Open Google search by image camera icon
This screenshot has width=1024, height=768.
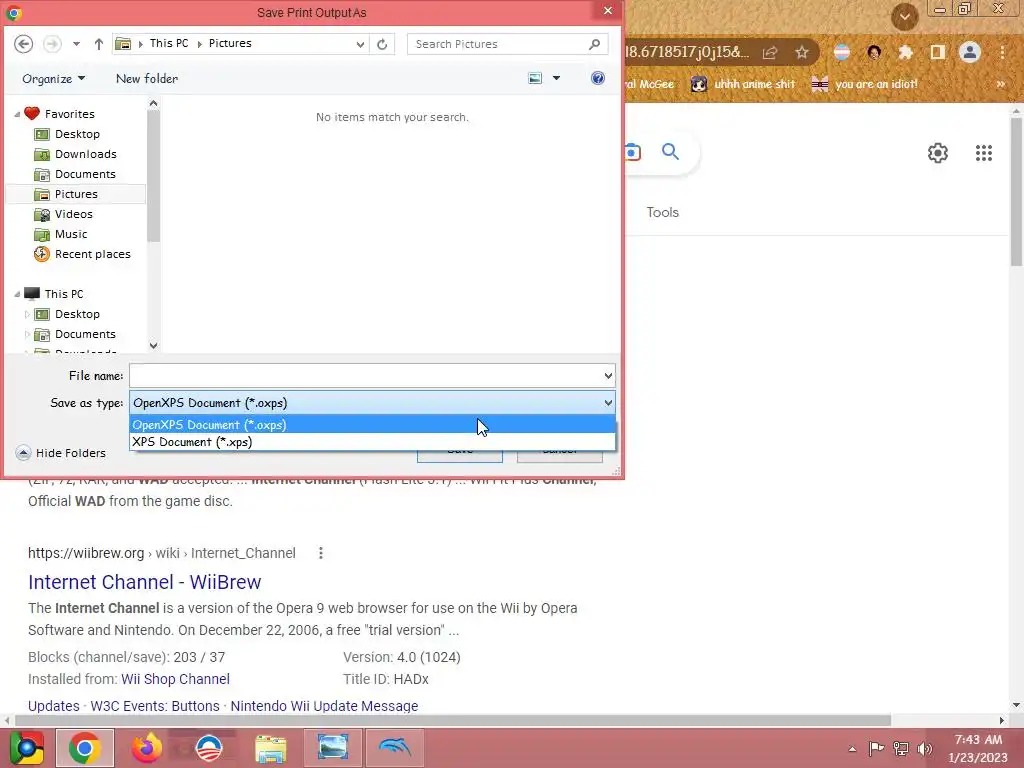click(x=632, y=152)
